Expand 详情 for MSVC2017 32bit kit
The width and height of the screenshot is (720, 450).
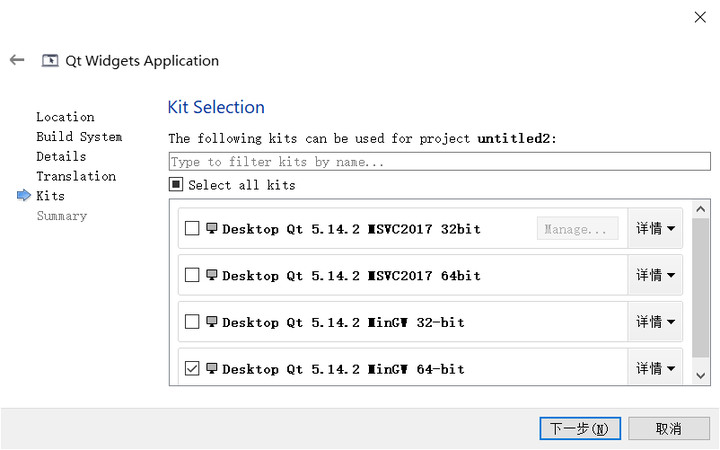[655, 229]
